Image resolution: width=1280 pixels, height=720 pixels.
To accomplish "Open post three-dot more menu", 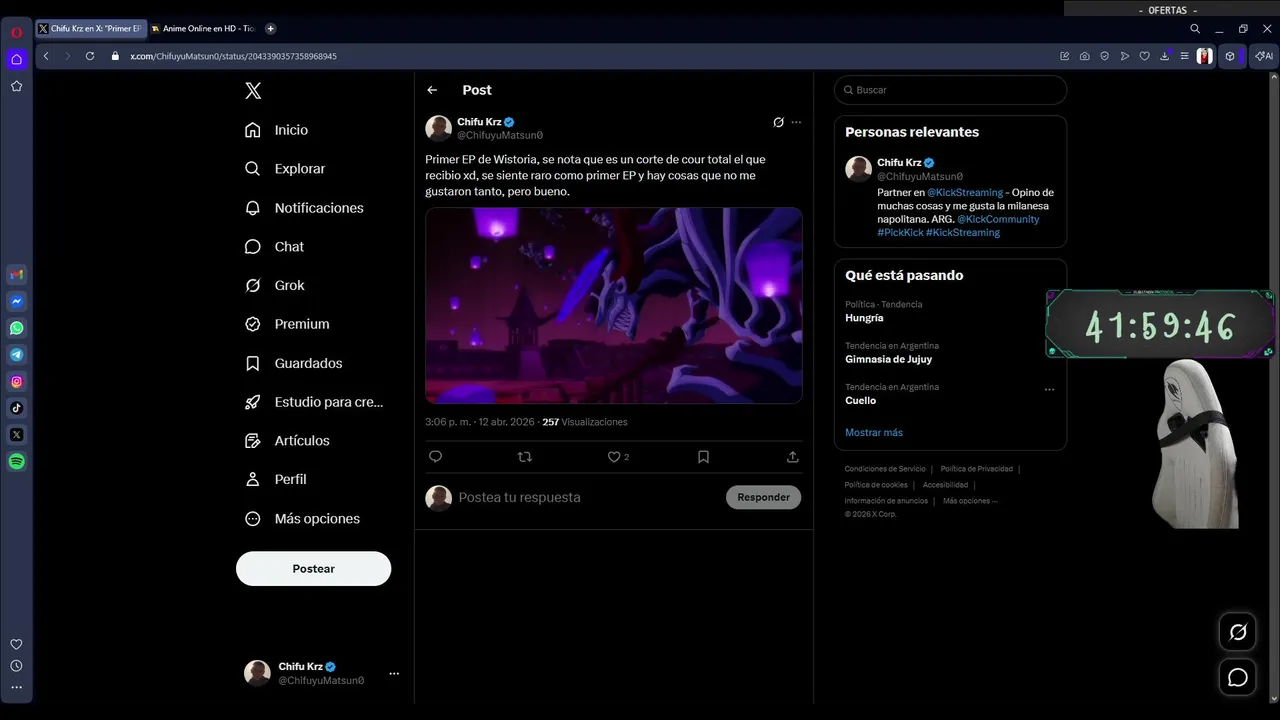I will (796, 122).
